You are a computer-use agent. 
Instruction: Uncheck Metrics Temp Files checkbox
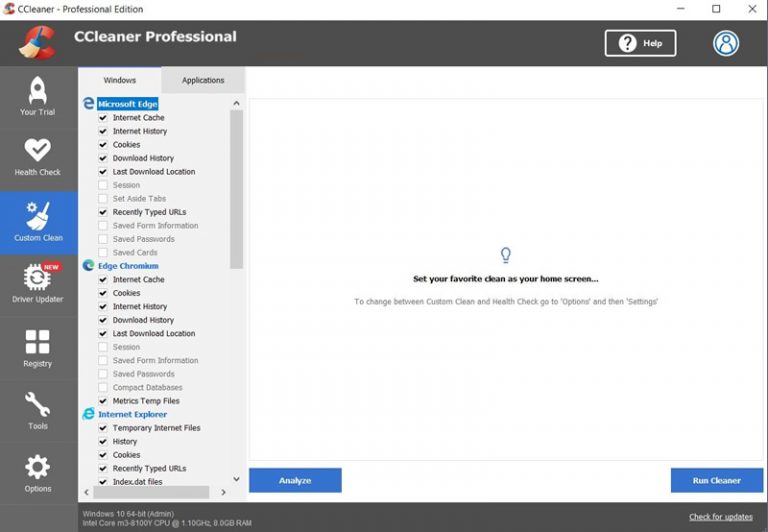103,401
